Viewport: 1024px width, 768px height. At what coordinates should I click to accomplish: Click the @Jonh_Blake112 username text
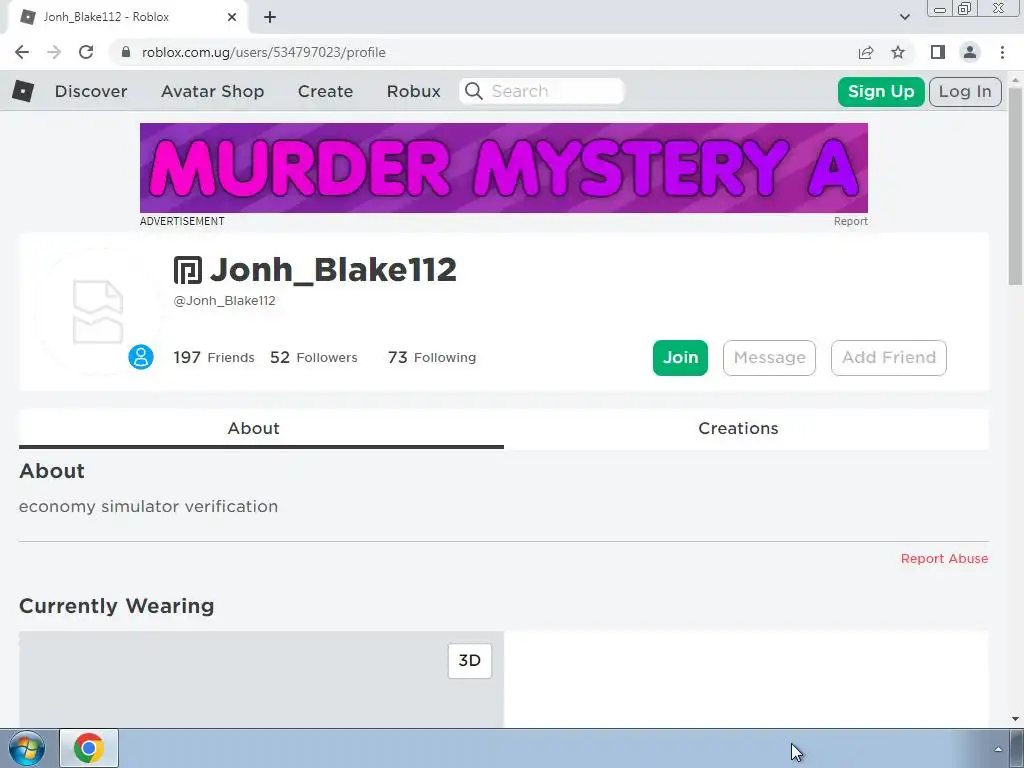pos(224,300)
